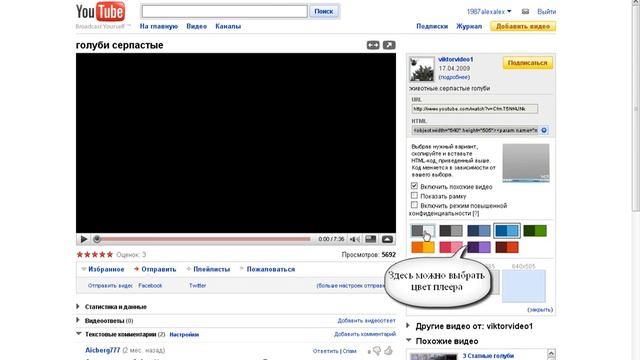
Task: Click the embed preview thumbnail
Action: pos(526,163)
